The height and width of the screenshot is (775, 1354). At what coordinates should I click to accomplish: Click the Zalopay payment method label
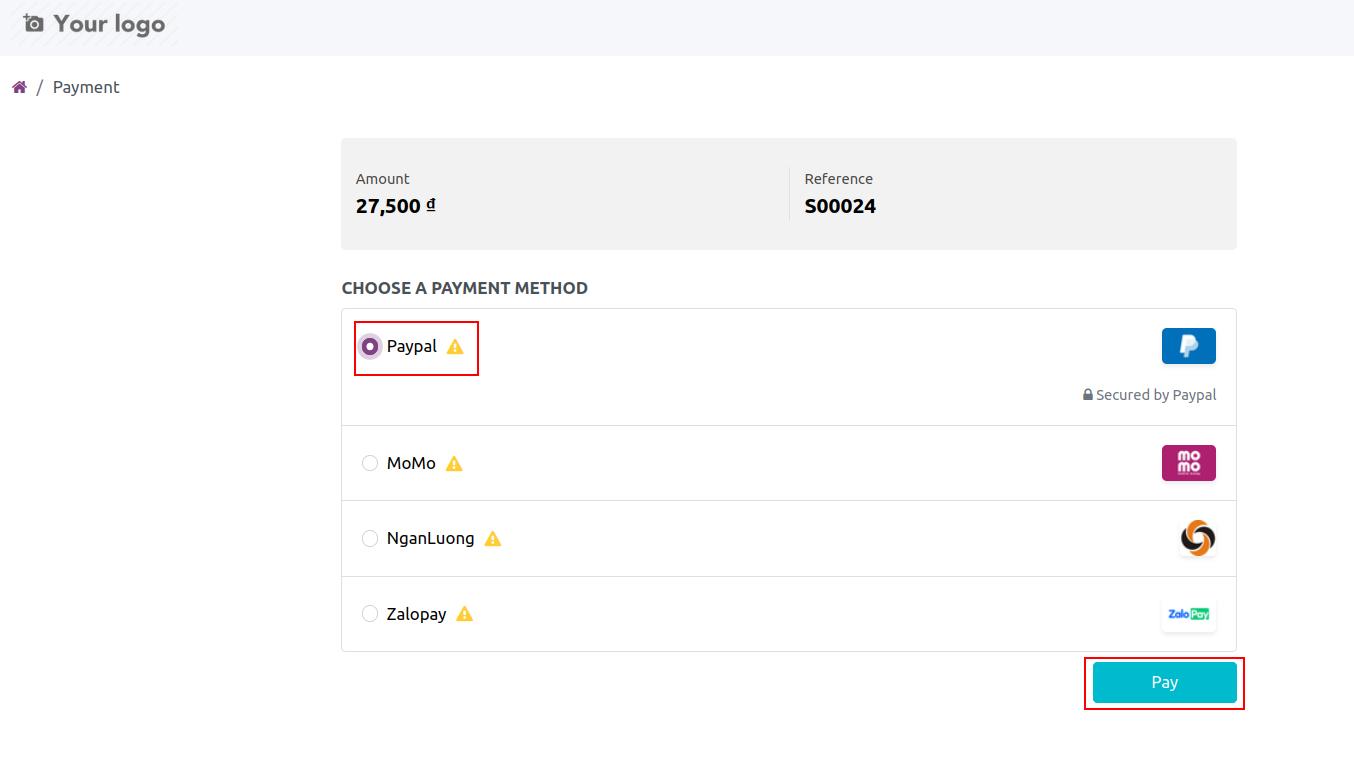(x=417, y=614)
